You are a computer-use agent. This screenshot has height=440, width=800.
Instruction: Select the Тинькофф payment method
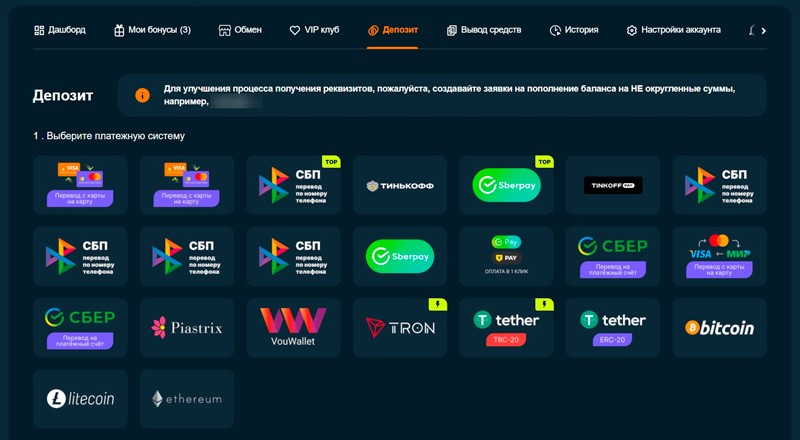pos(399,185)
